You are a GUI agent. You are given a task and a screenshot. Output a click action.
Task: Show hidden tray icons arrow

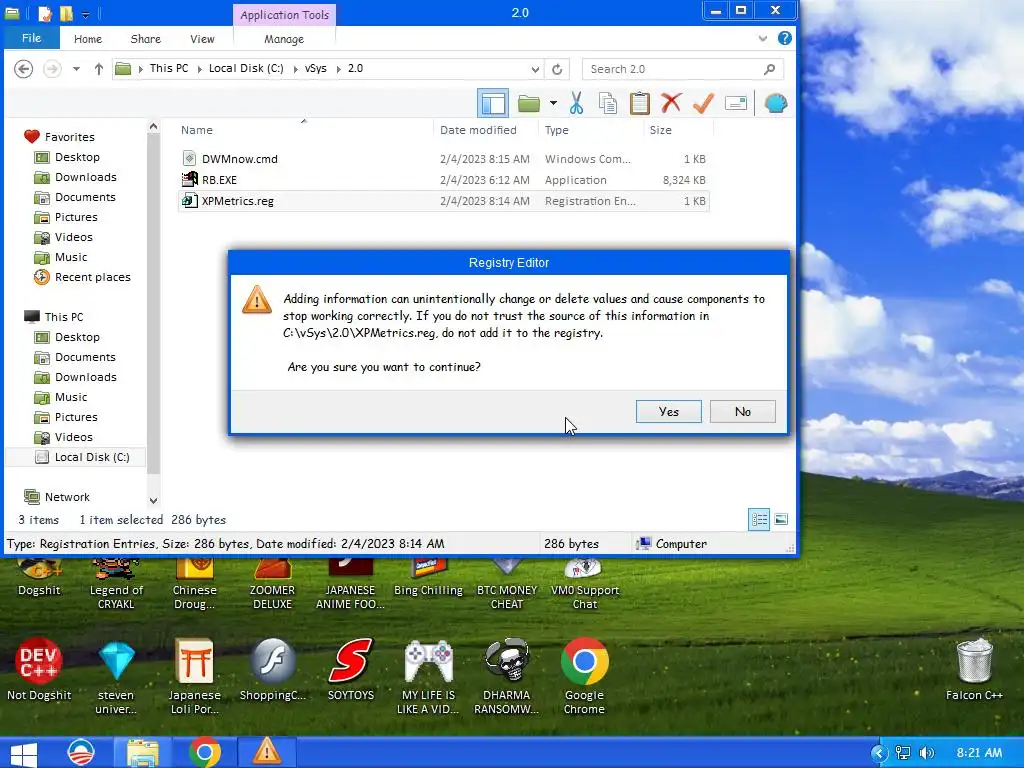(879, 753)
